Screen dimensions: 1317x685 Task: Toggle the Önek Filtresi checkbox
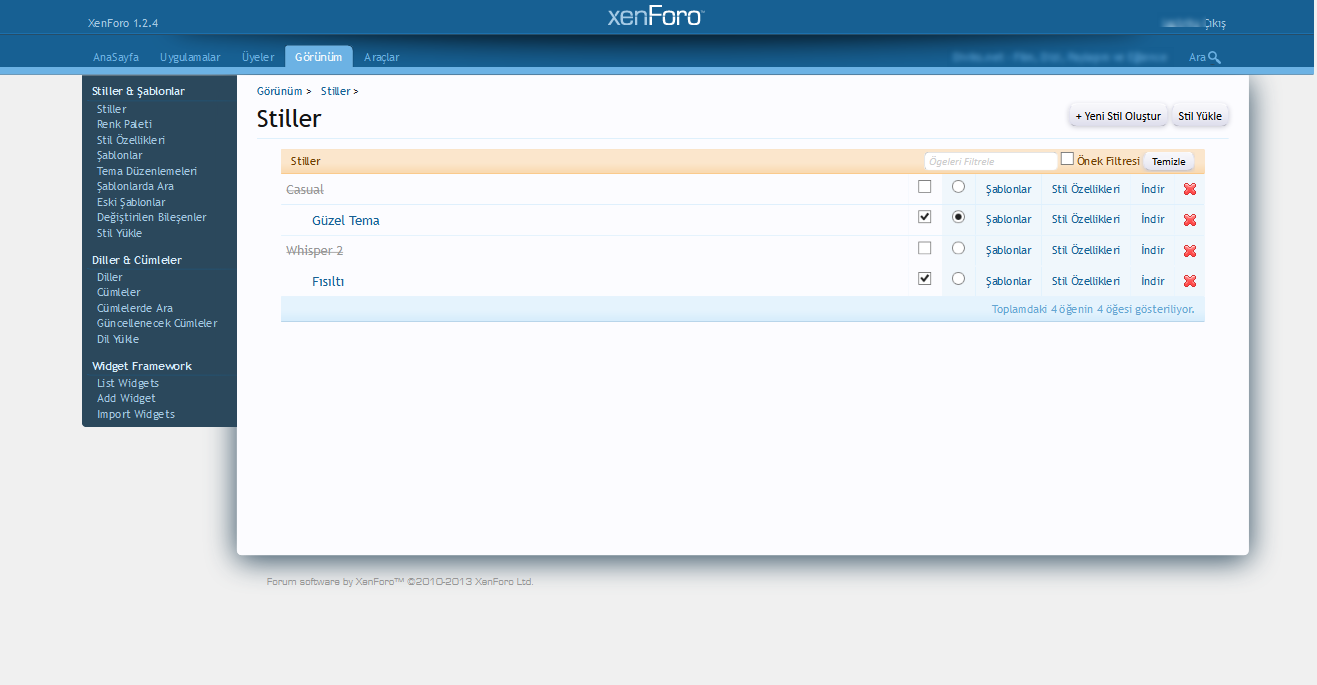click(x=1067, y=159)
